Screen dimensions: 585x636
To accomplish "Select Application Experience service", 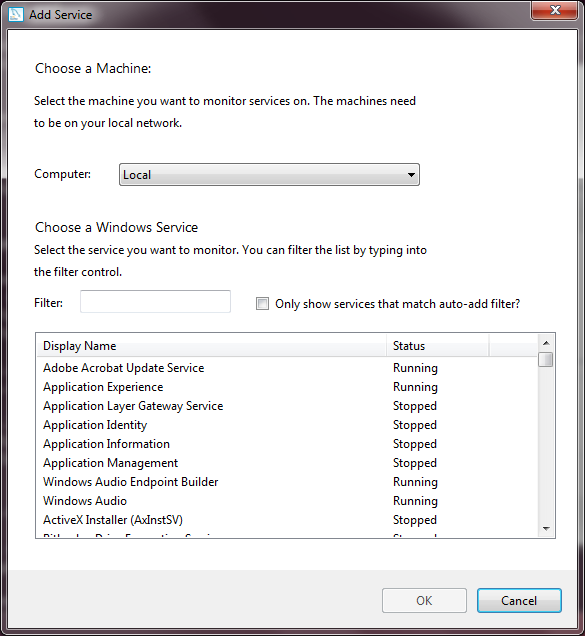I will [x=287, y=387].
